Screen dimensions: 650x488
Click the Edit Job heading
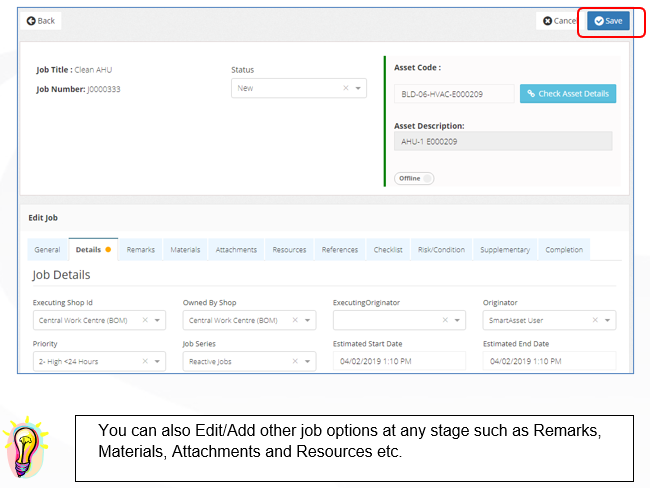[x=43, y=218]
